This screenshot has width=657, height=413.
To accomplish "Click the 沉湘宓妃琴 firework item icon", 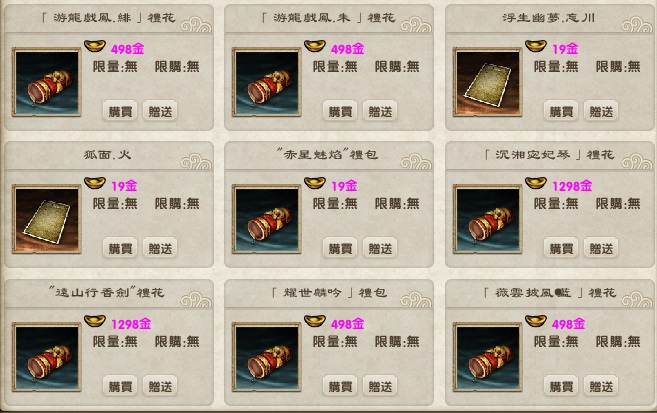I will coord(488,219).
